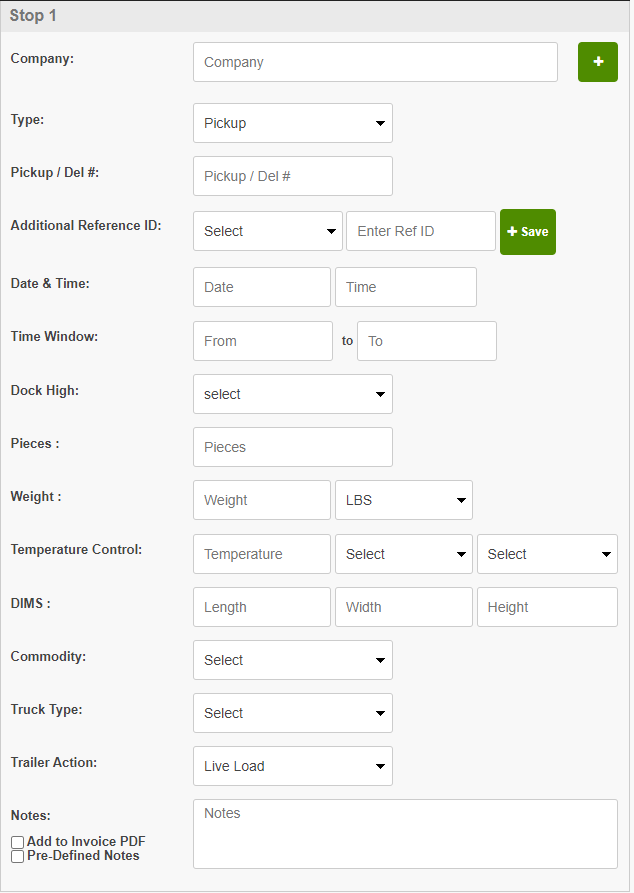Image resolution: width=634 pixels, height=893 pixels.
Task: Open the second Temperature Control select dropdown
Action: coord(547,554)
